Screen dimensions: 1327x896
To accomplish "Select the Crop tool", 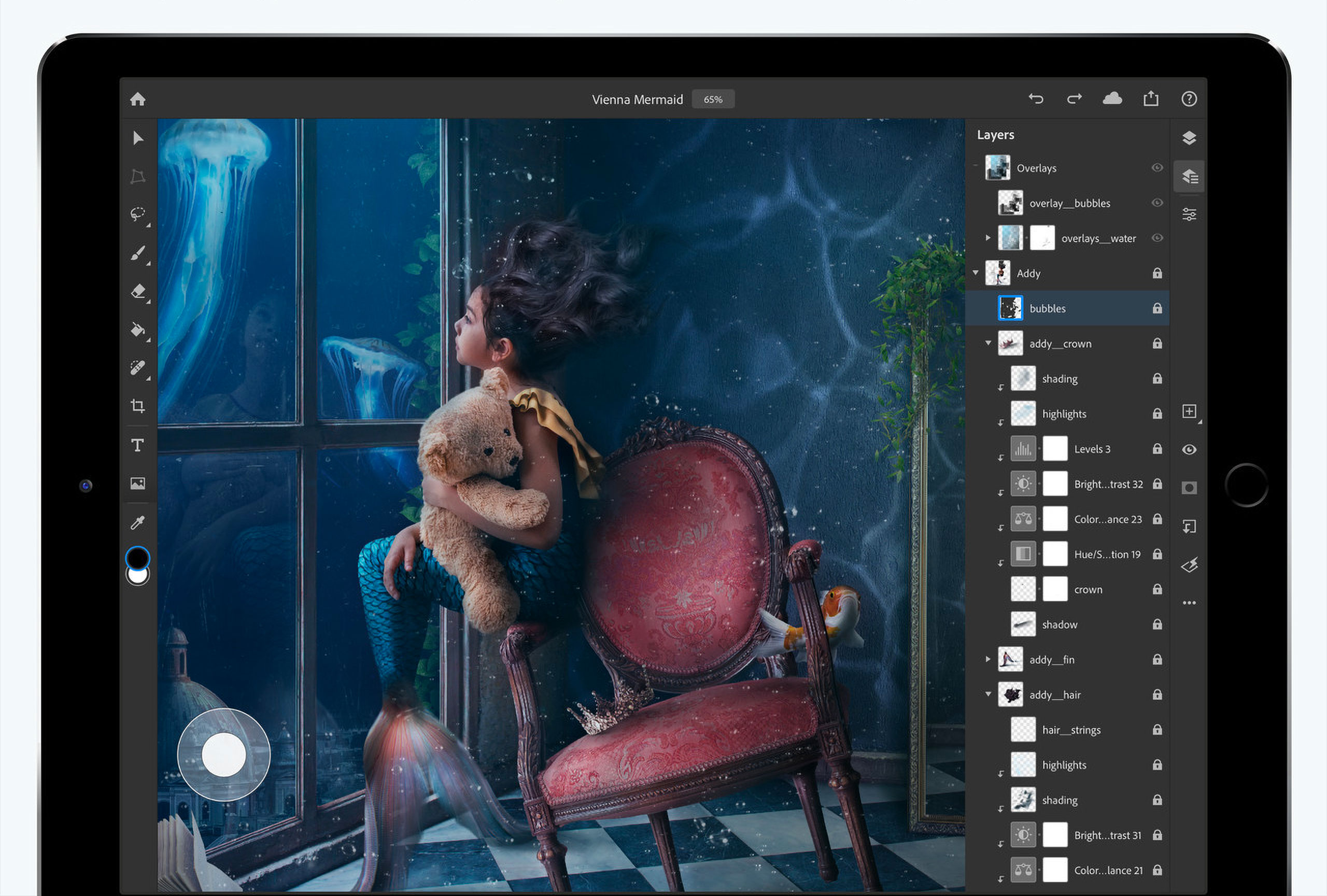I will pyautogui.click(x=137, y=406).
